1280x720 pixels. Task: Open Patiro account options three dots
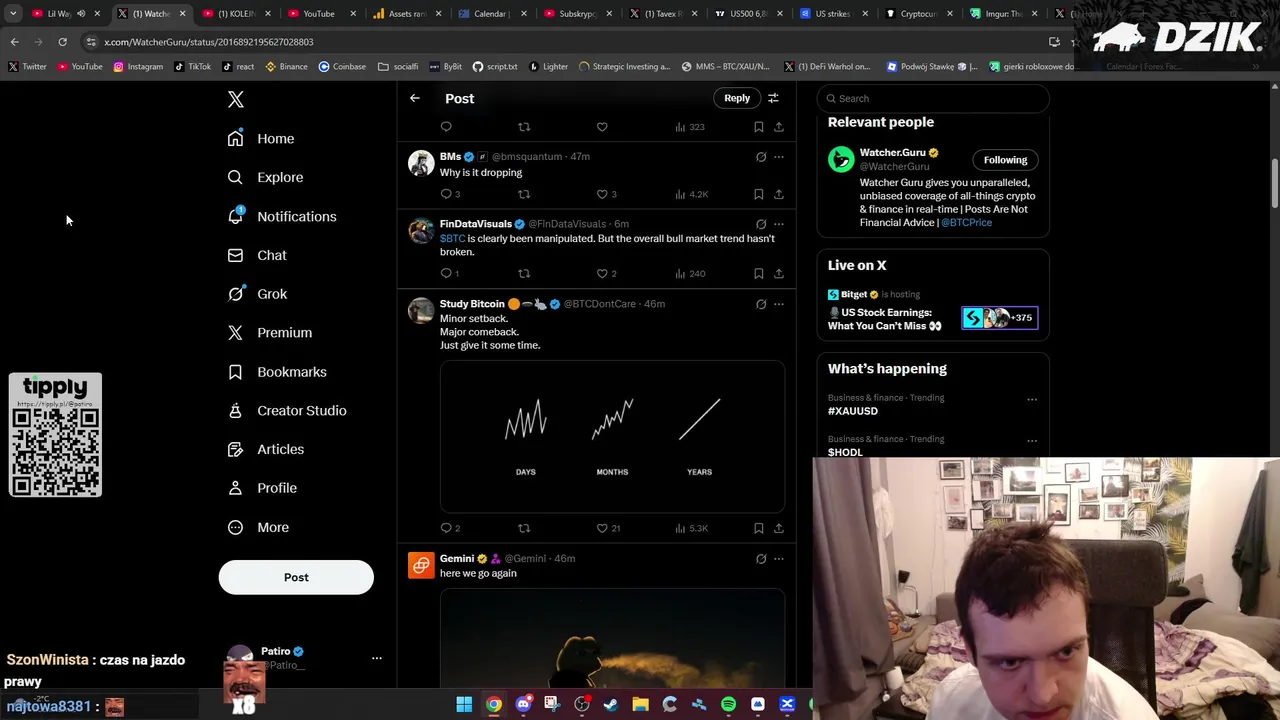pos(377,658)
